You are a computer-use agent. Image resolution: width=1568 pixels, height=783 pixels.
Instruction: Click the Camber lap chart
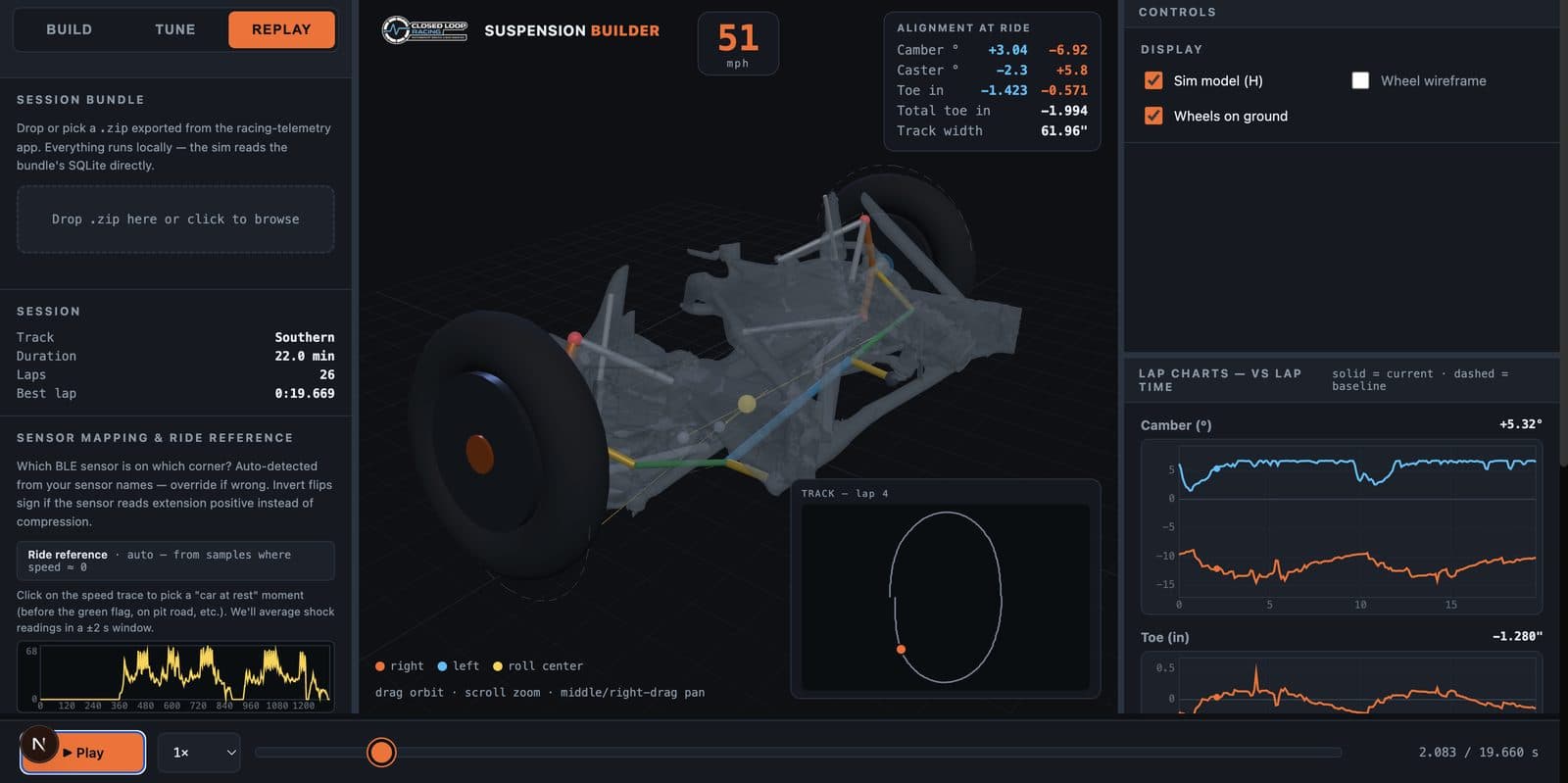point(1342,526)
